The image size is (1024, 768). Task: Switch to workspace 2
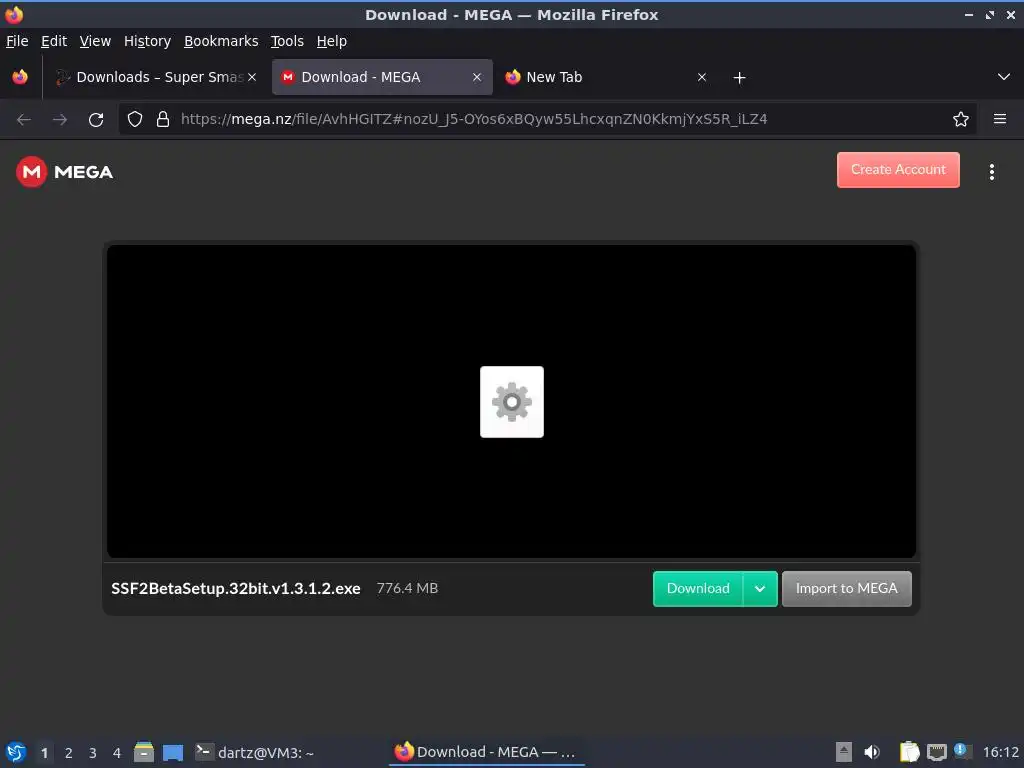pos(69,753)
